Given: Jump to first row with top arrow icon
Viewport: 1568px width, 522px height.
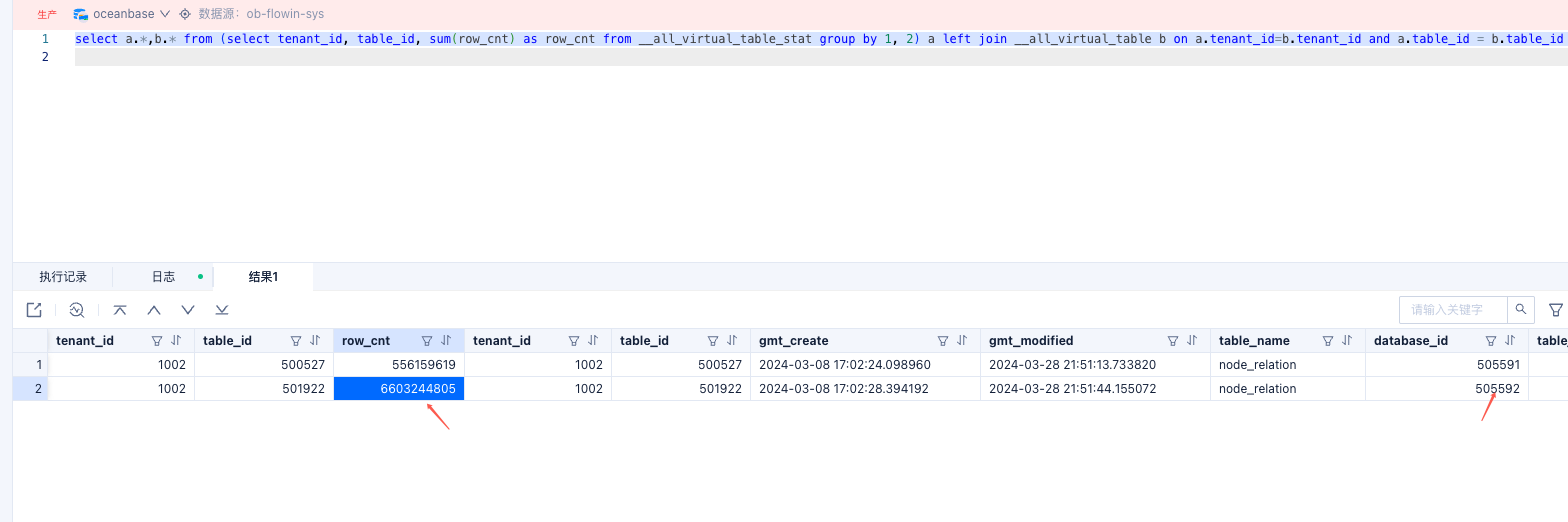Looking at the screenshot, I should 120,310.
